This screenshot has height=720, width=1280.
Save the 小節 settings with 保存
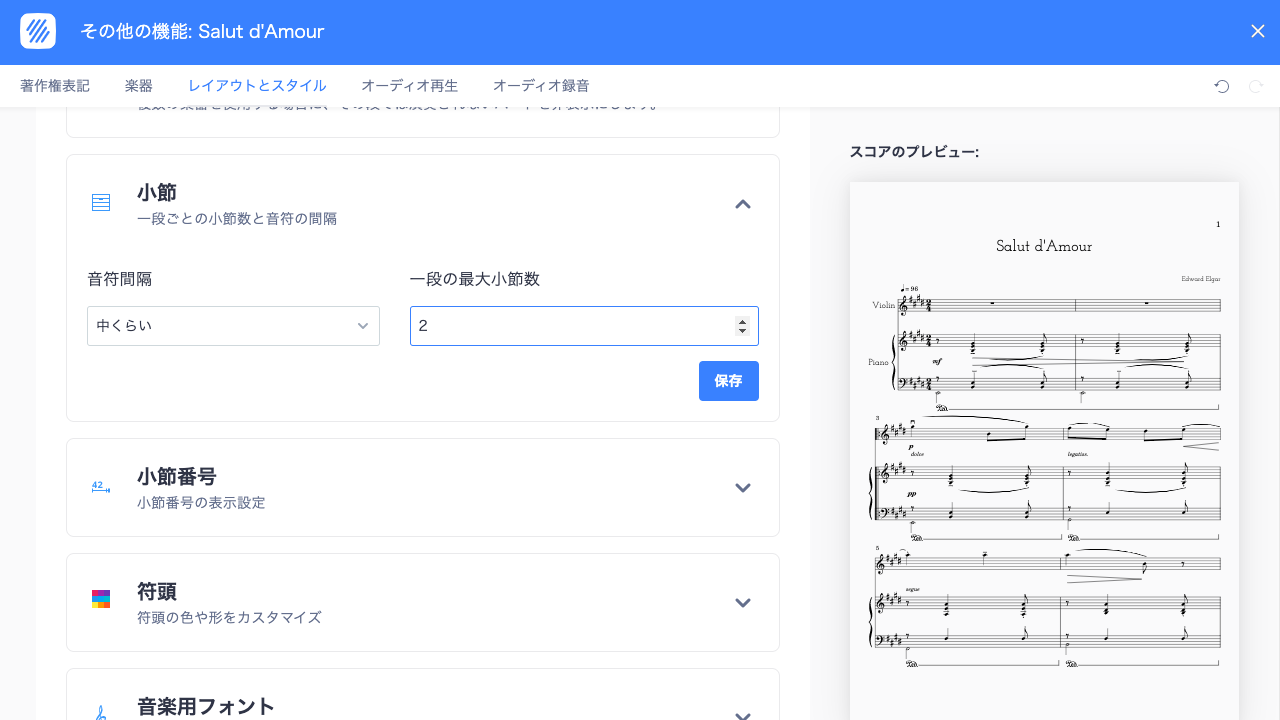click(728, 381)
